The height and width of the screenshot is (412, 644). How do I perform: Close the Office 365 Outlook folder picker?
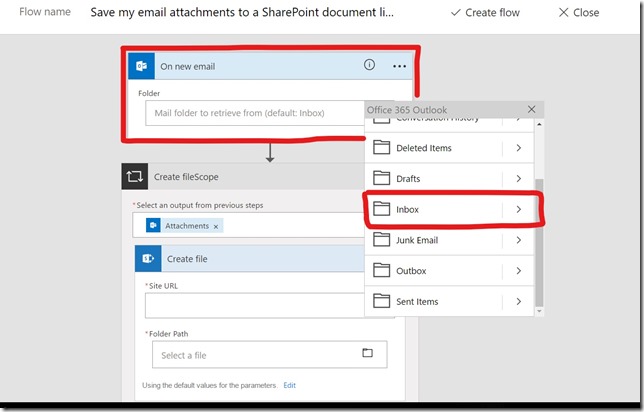pyautogui.click(x=531, y=109)
